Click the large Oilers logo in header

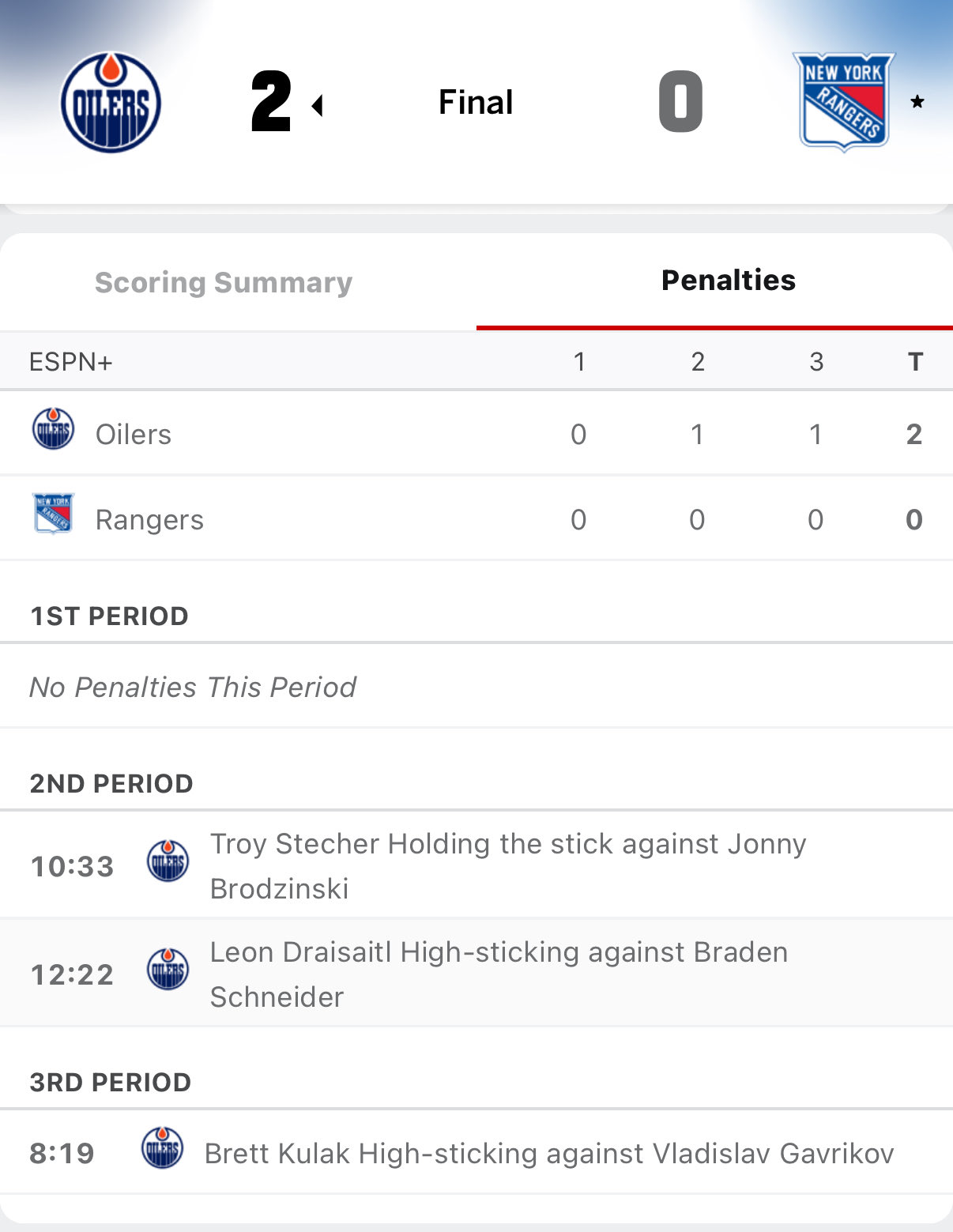111,103
